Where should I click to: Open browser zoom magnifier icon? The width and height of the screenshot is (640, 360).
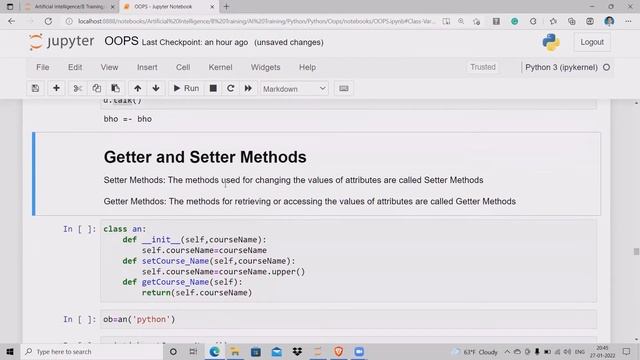click(461, 21)
